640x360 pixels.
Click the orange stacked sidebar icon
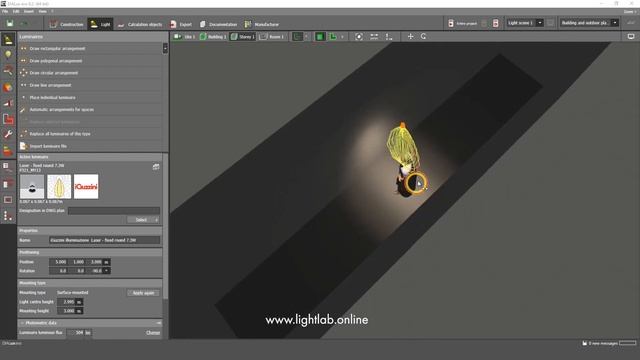point(8,151)
